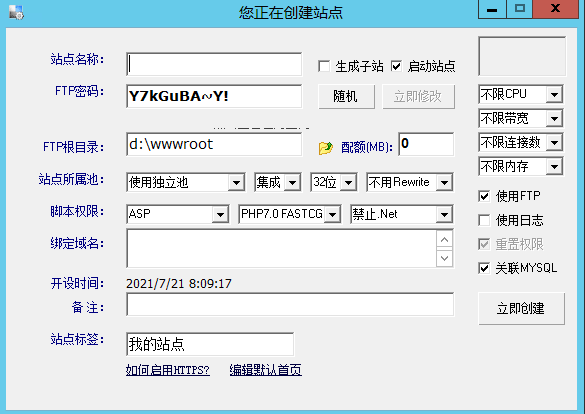Open the 不用Rewrite dropdown
This screenshot has height=414, width=585.
[410, 182]
